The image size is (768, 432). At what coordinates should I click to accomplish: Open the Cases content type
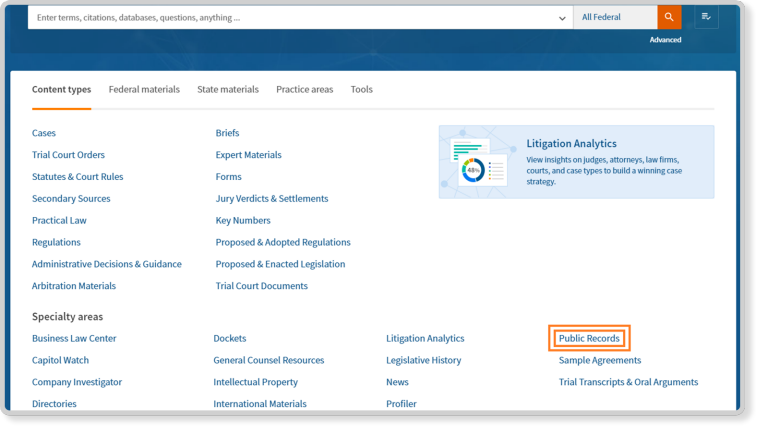click(x=44, y=133)
